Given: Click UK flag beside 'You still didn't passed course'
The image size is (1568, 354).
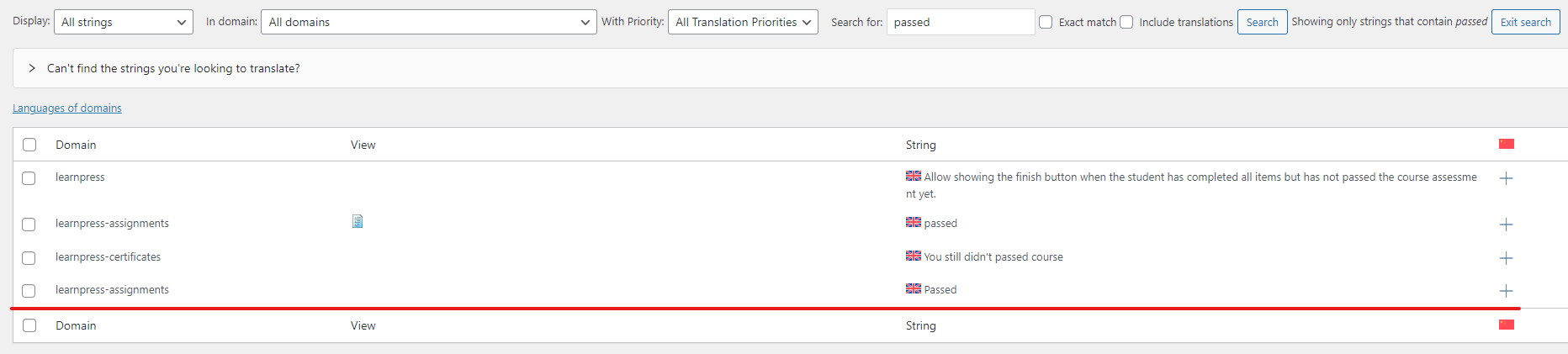Looking at the screenshot, I should 914,256.
